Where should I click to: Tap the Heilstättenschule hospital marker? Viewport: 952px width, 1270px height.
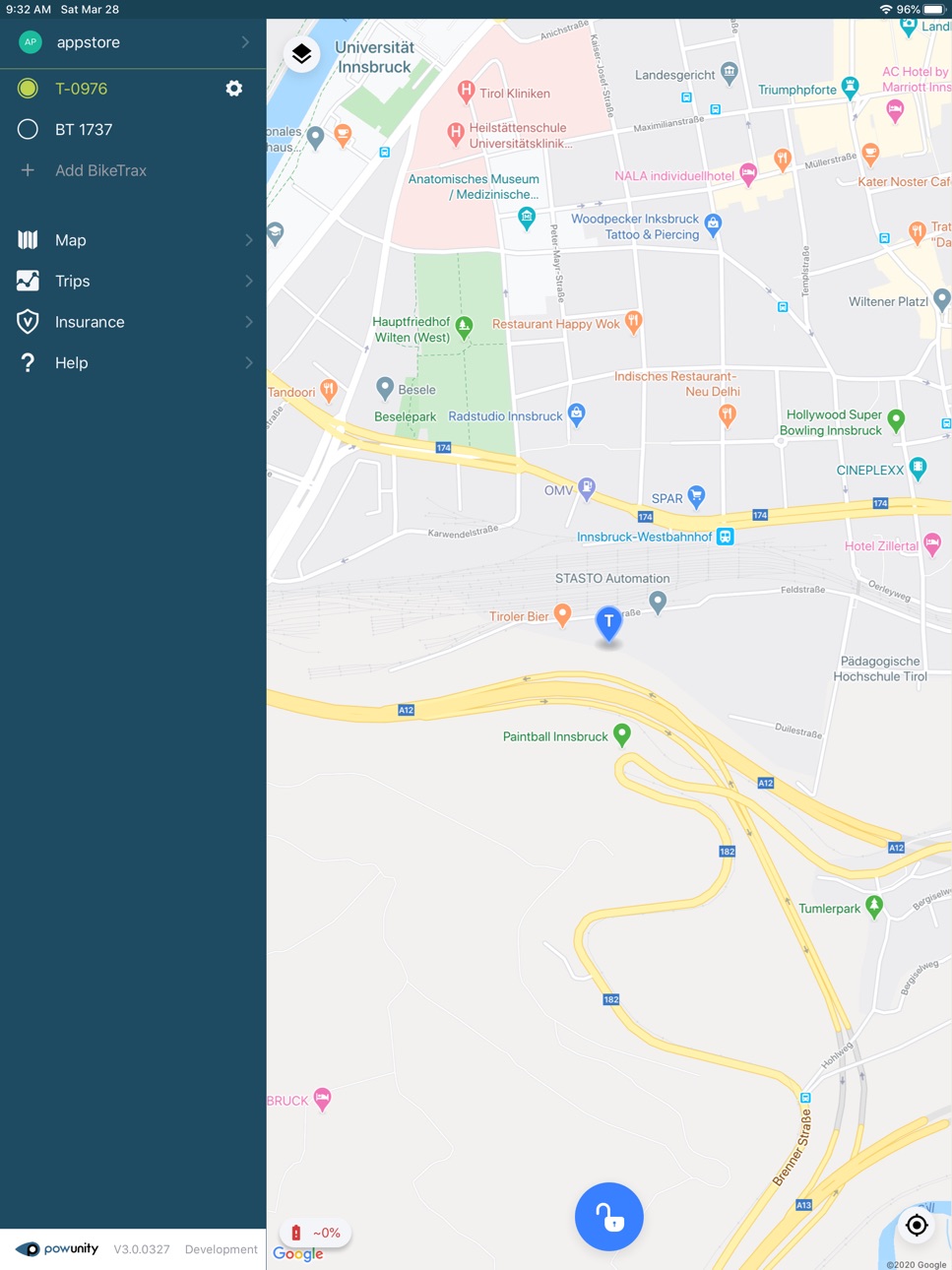point(456,133)
